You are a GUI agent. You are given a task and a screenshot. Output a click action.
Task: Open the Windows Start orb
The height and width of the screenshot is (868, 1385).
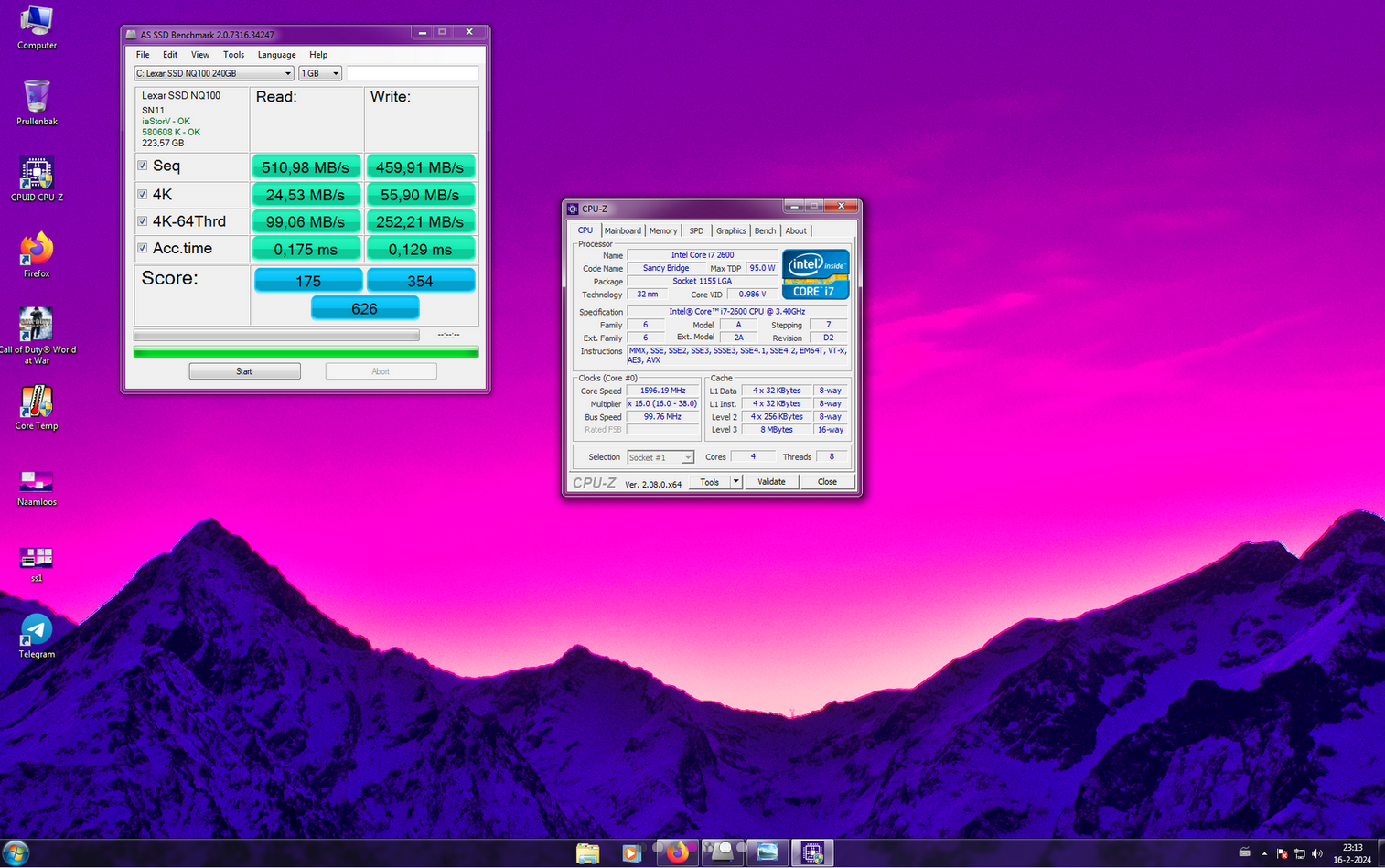tap(16, 853)
